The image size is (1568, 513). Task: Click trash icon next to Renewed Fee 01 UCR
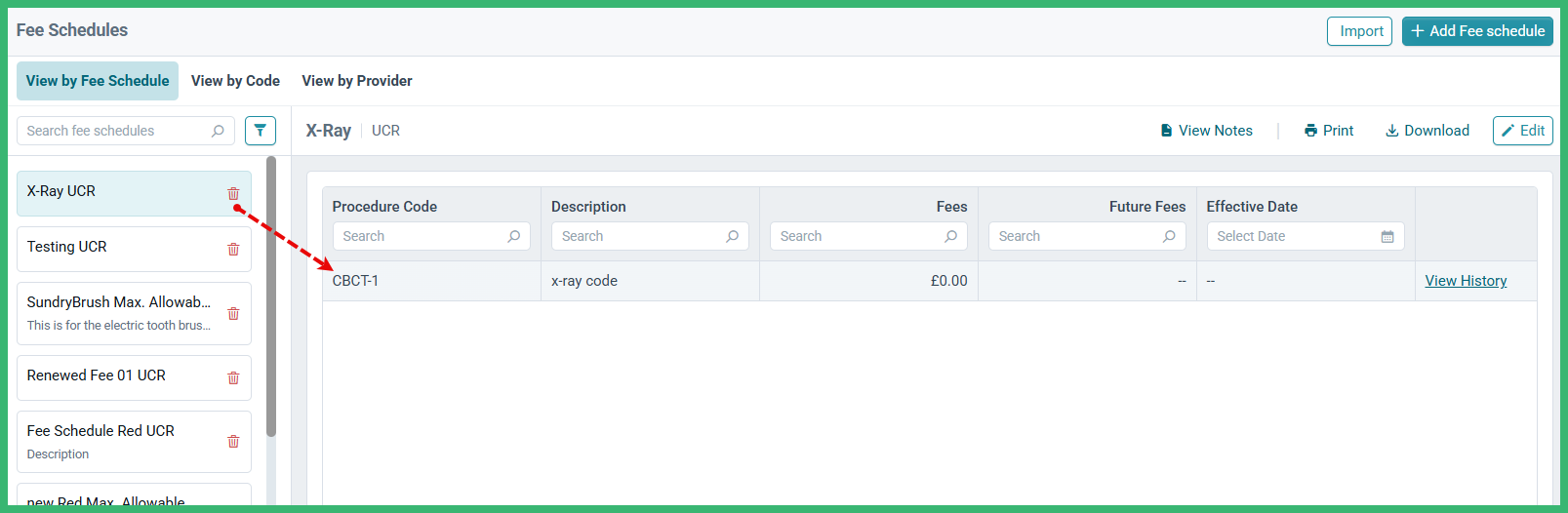[233, 377]
